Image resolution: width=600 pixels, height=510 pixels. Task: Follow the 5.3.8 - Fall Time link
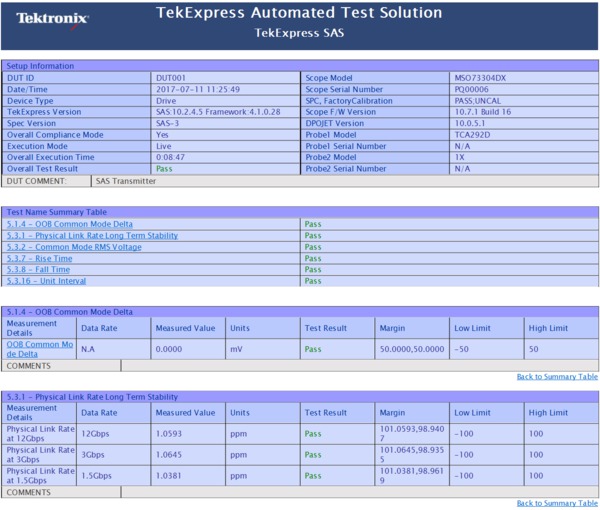tap(38, 270)
